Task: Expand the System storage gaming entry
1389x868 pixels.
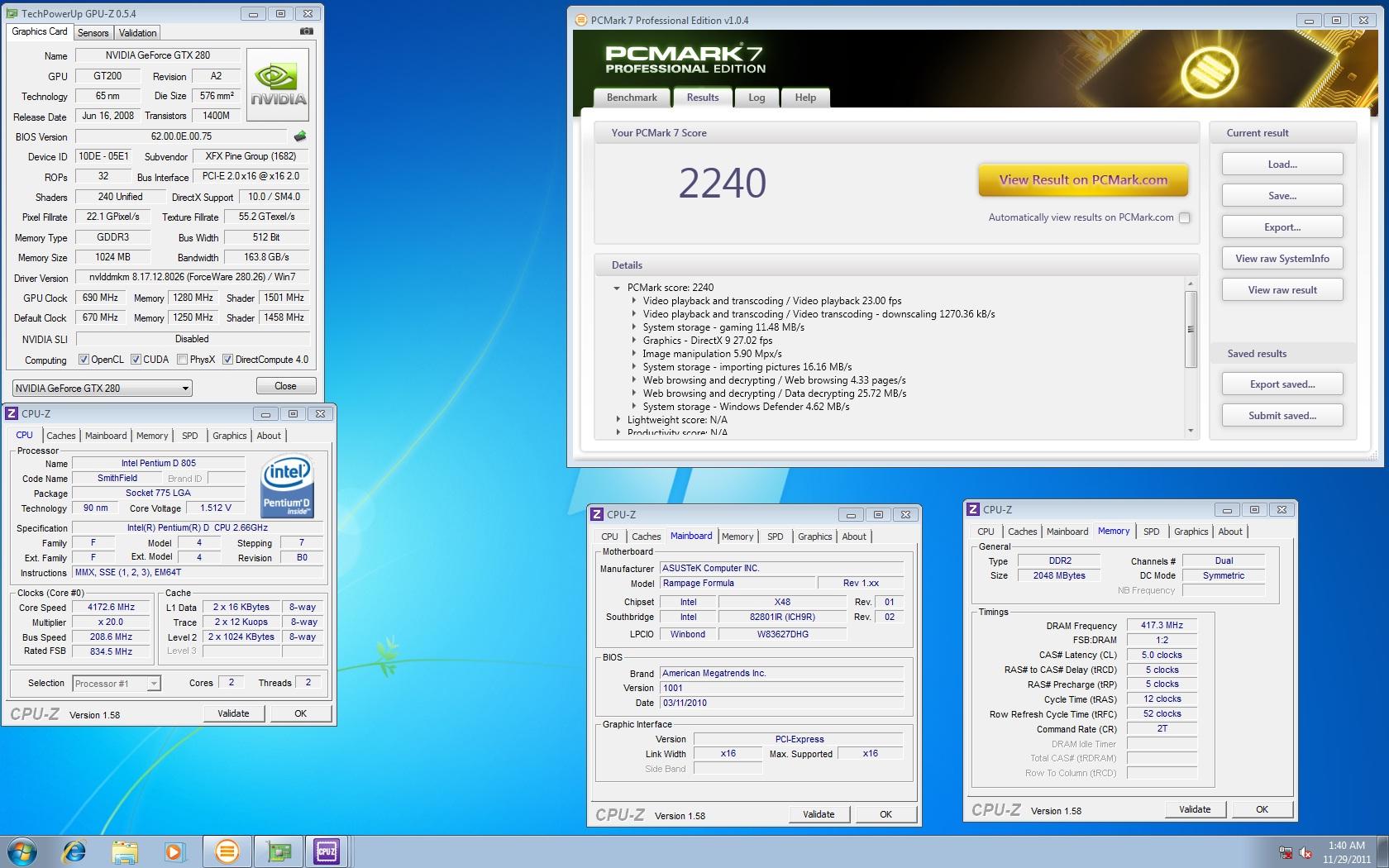Action: coord(634,327)
